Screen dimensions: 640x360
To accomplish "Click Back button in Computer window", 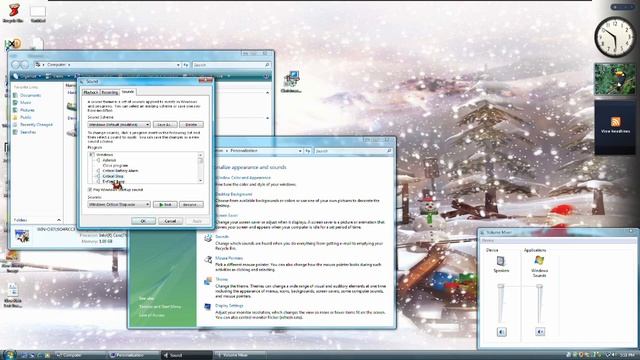I will pos(16,65).
